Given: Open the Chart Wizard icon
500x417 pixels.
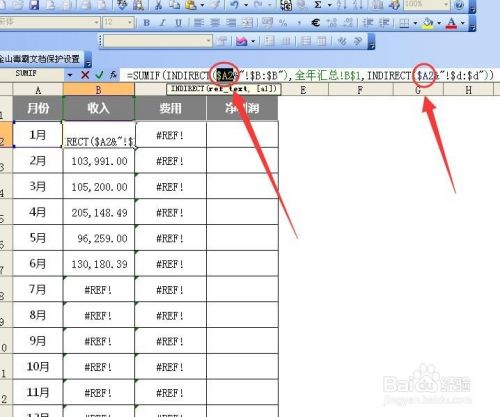Looking at the screenshot, I should tap(377, 5).
